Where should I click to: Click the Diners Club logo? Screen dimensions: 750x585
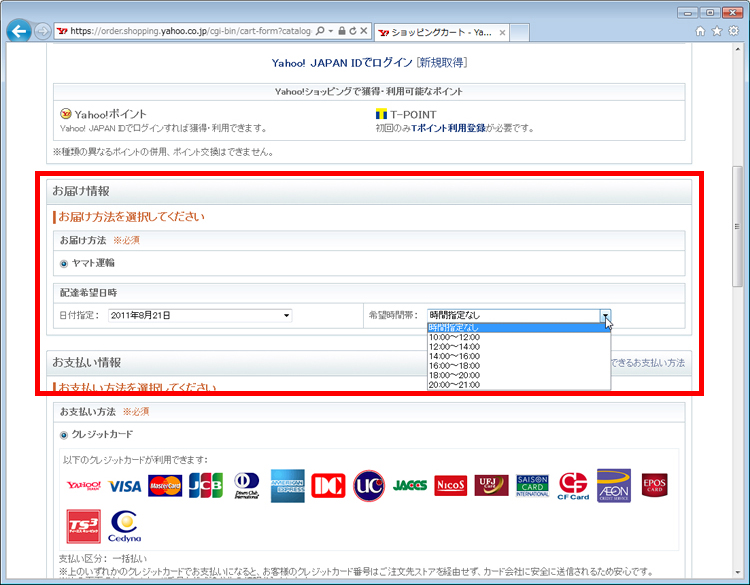[x=247, y=485]
